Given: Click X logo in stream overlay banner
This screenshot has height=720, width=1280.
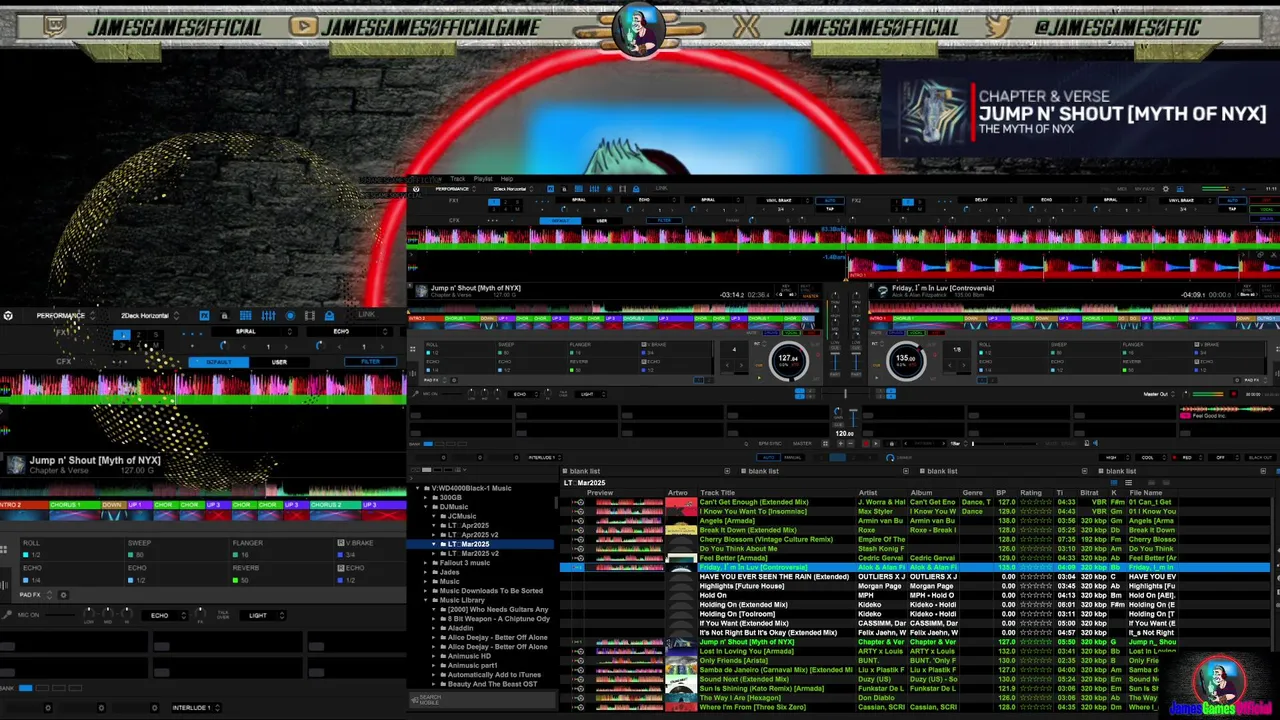Looking at the screenshot, I should click(746, 27).
